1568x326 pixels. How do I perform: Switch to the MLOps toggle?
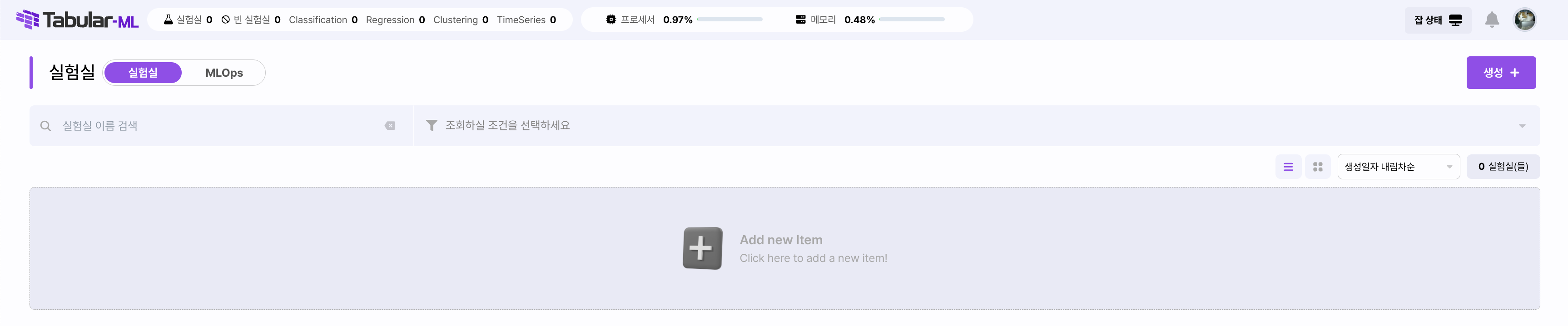tap(224, 72)
